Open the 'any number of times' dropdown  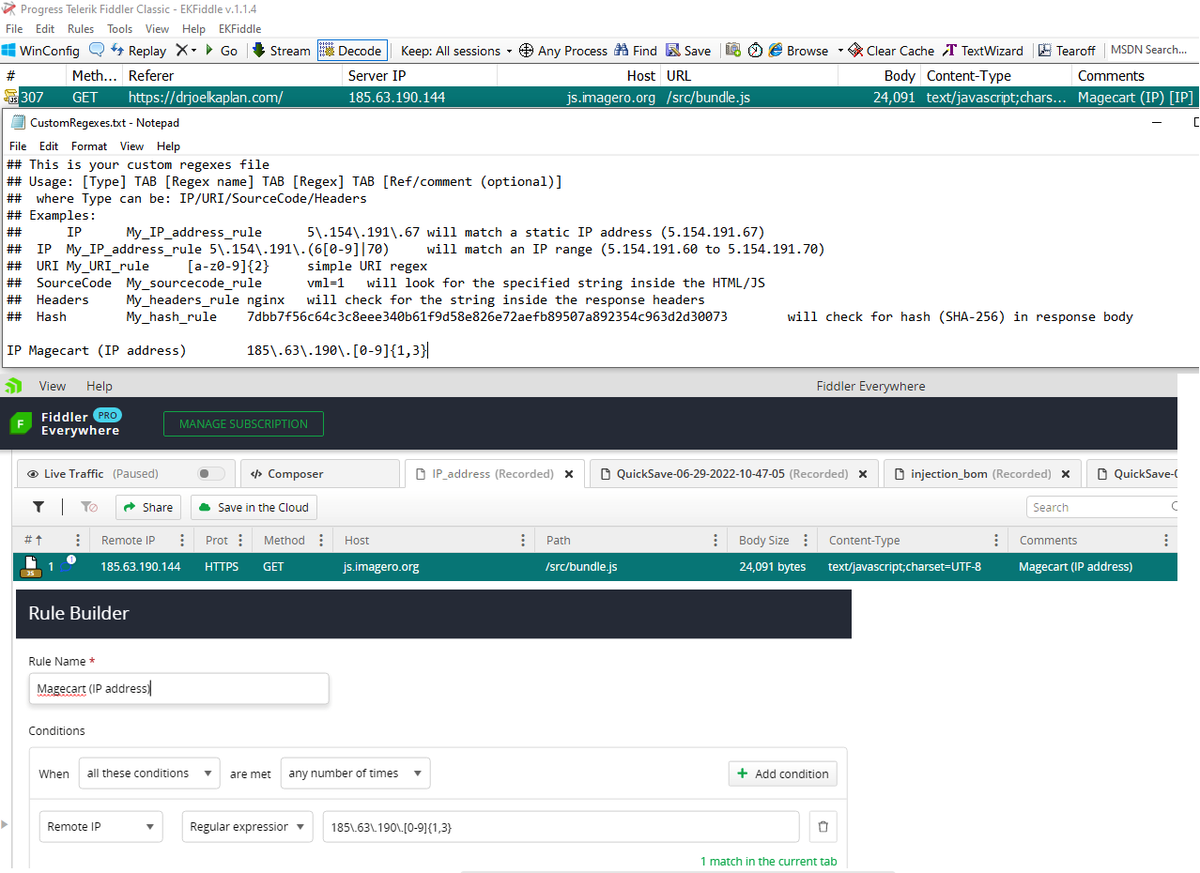pos(355,773)
